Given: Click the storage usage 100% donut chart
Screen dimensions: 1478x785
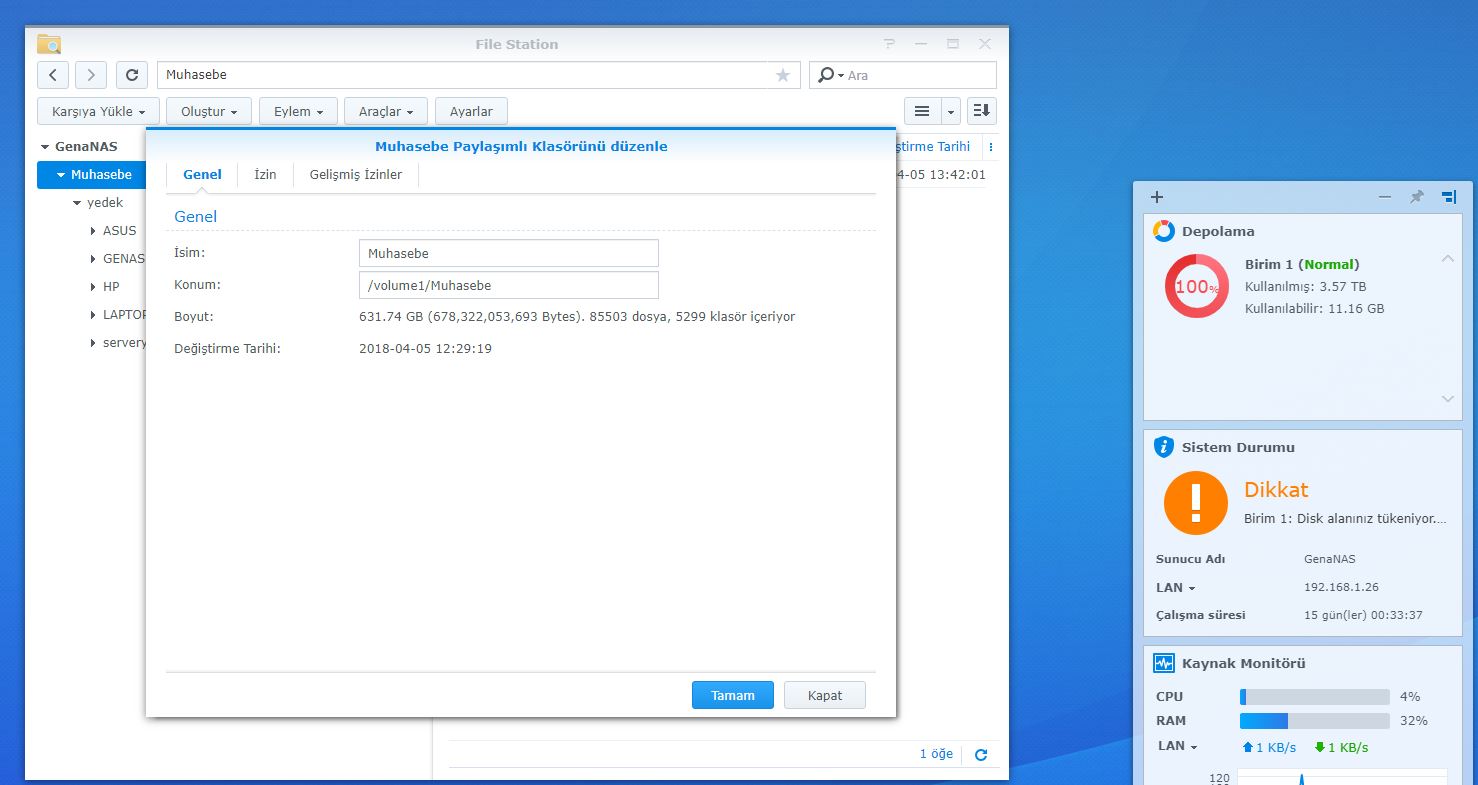Looking at the screenshot, I should coord(1196,287).
